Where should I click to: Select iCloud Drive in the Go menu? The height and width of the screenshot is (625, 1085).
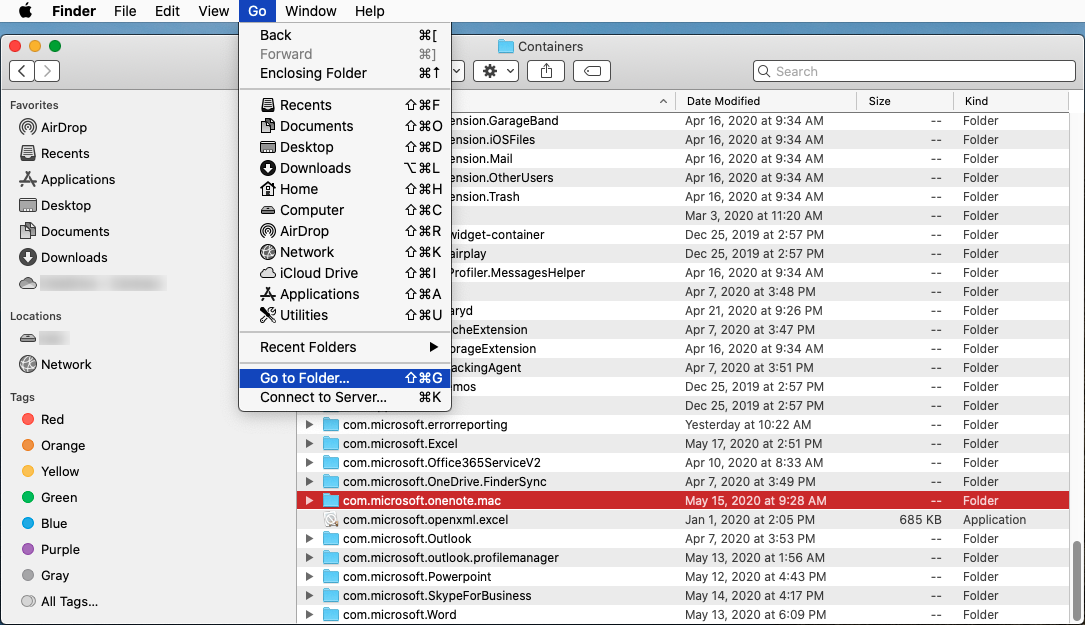[x=345, y=273]
